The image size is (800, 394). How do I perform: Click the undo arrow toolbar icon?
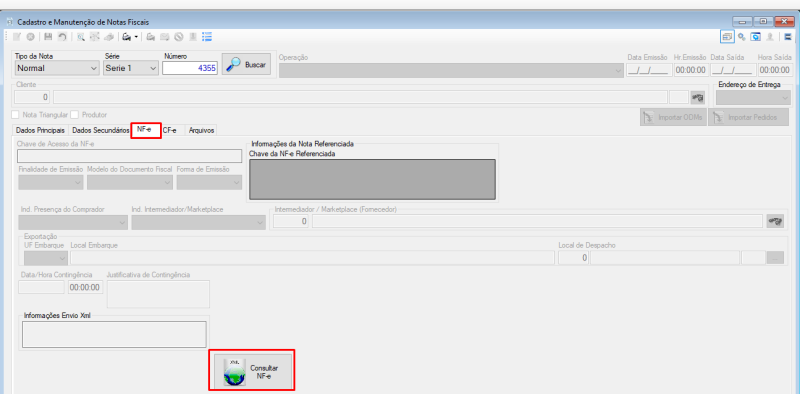[x=62, y=37]
